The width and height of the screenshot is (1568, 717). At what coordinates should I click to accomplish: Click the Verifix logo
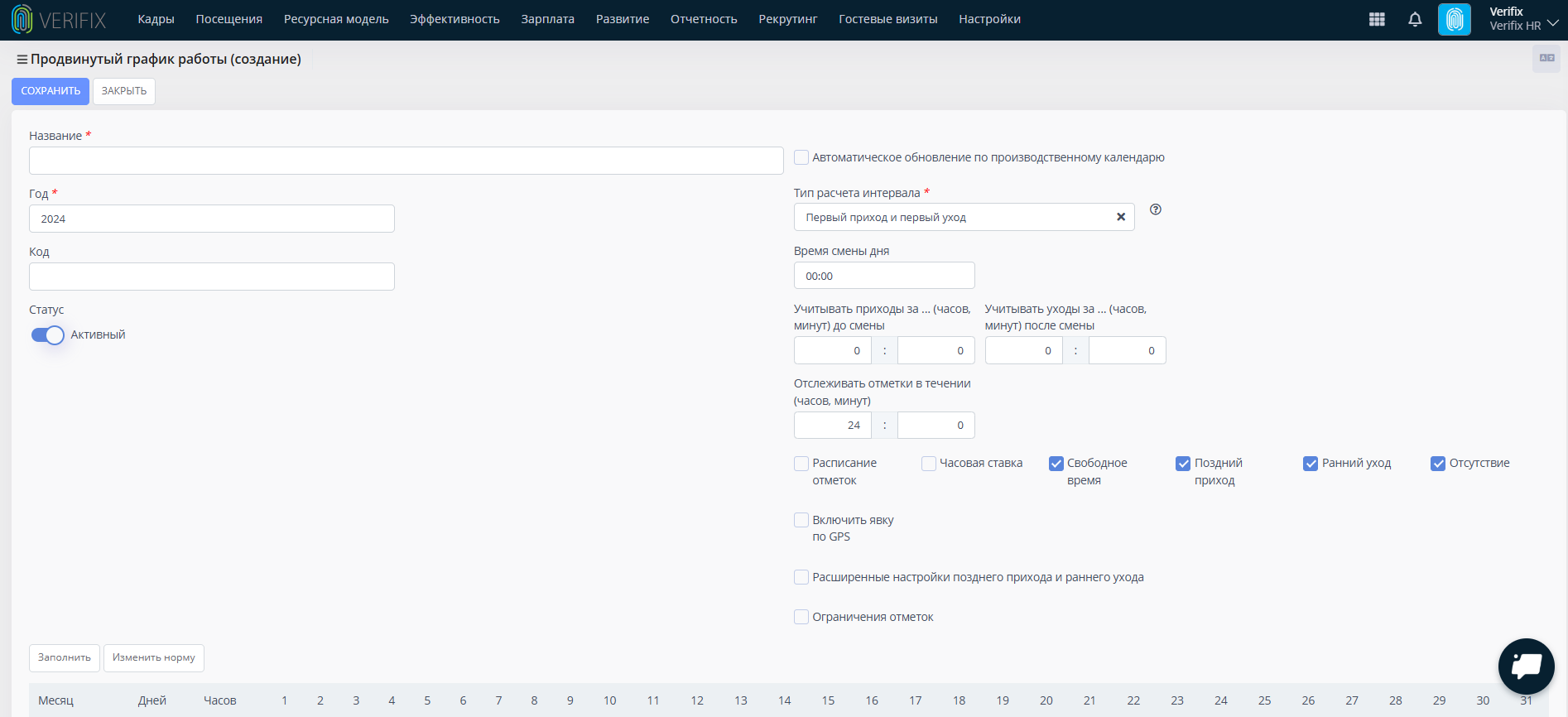[x=60, y=19]
